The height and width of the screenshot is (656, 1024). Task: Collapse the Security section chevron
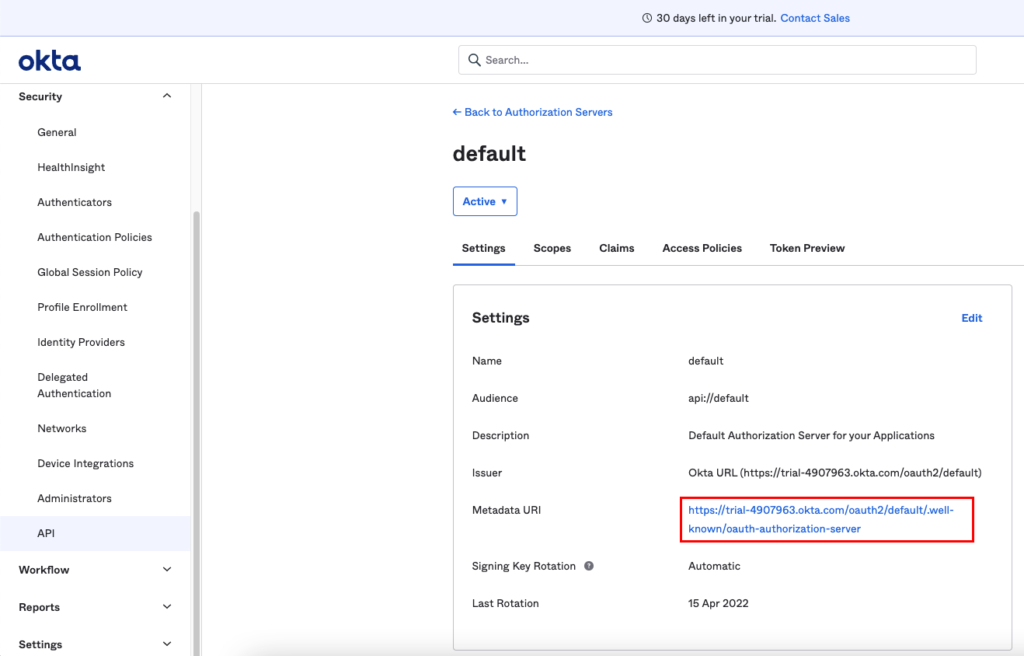[167, 97]
